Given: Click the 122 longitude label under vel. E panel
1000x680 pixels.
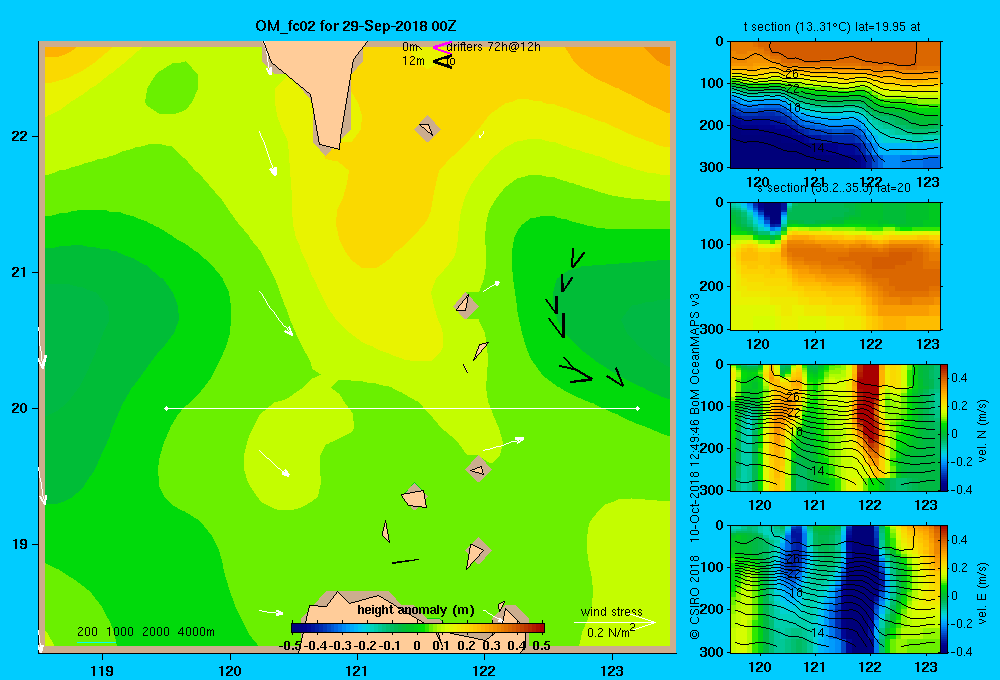Looking at the screenshot, I should tap(871, 667).
